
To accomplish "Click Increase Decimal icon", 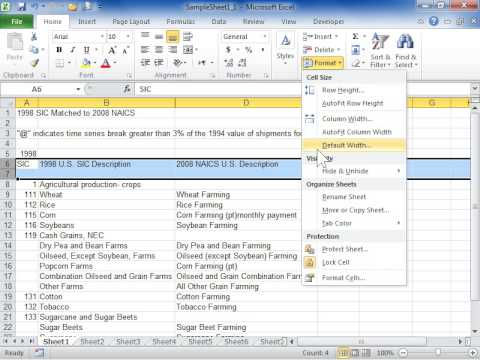I will [x=229, y=63].
